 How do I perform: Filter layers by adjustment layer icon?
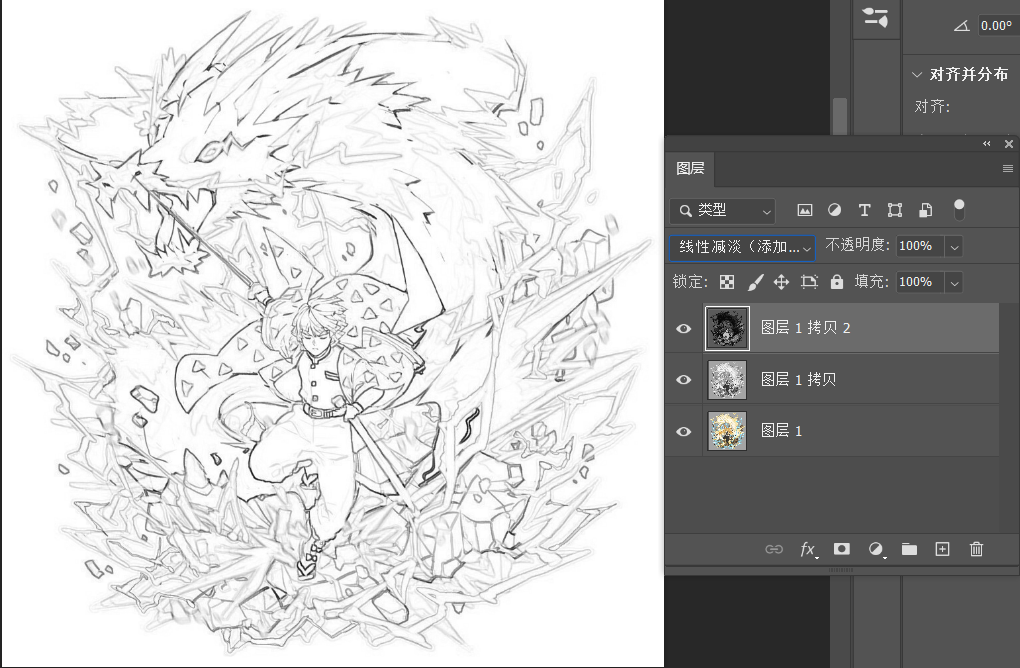[x=834, y=210]
